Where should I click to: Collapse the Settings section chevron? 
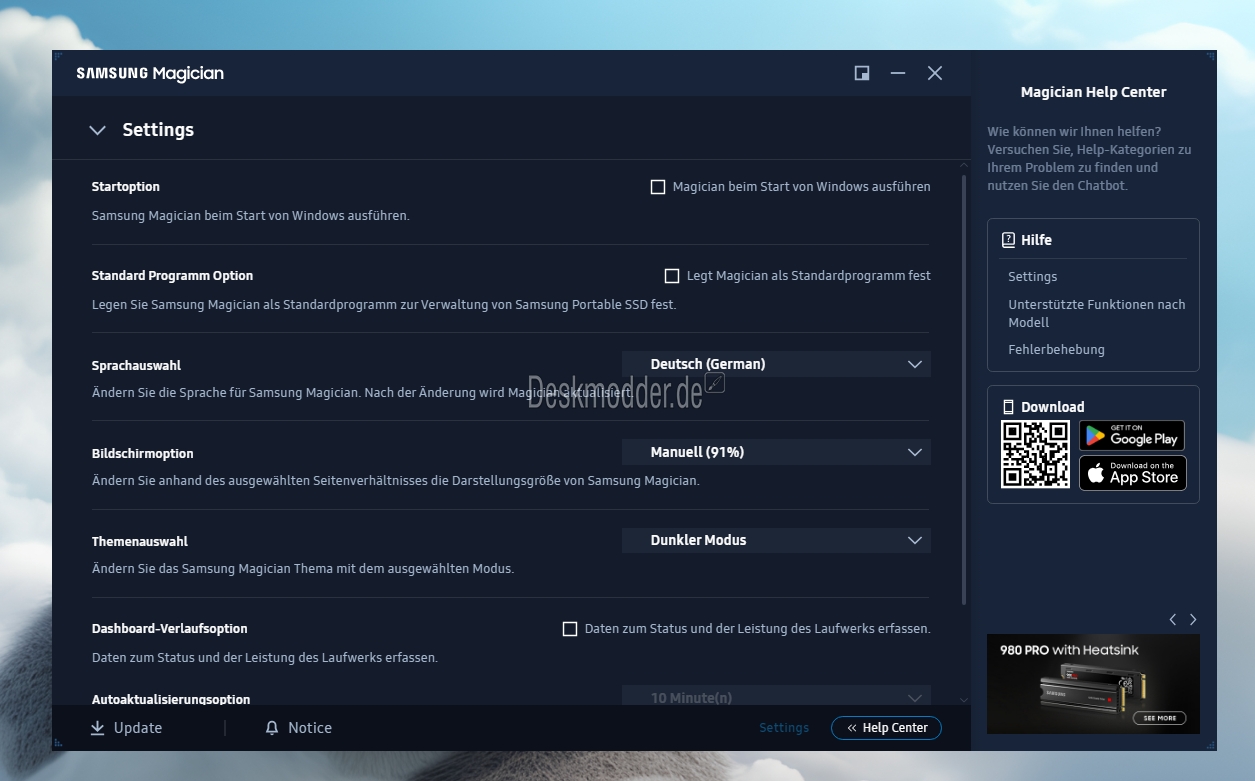97,130
